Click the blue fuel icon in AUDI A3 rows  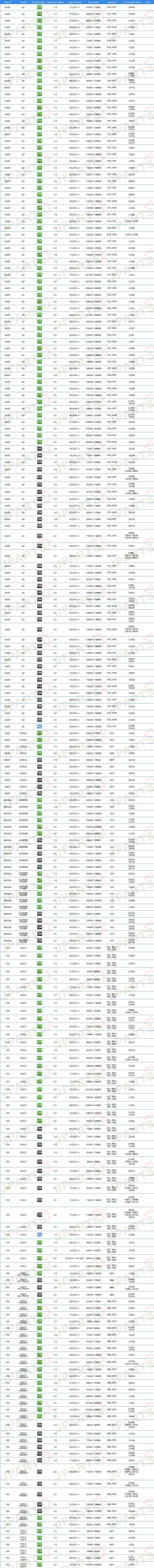tap(40, 727)
